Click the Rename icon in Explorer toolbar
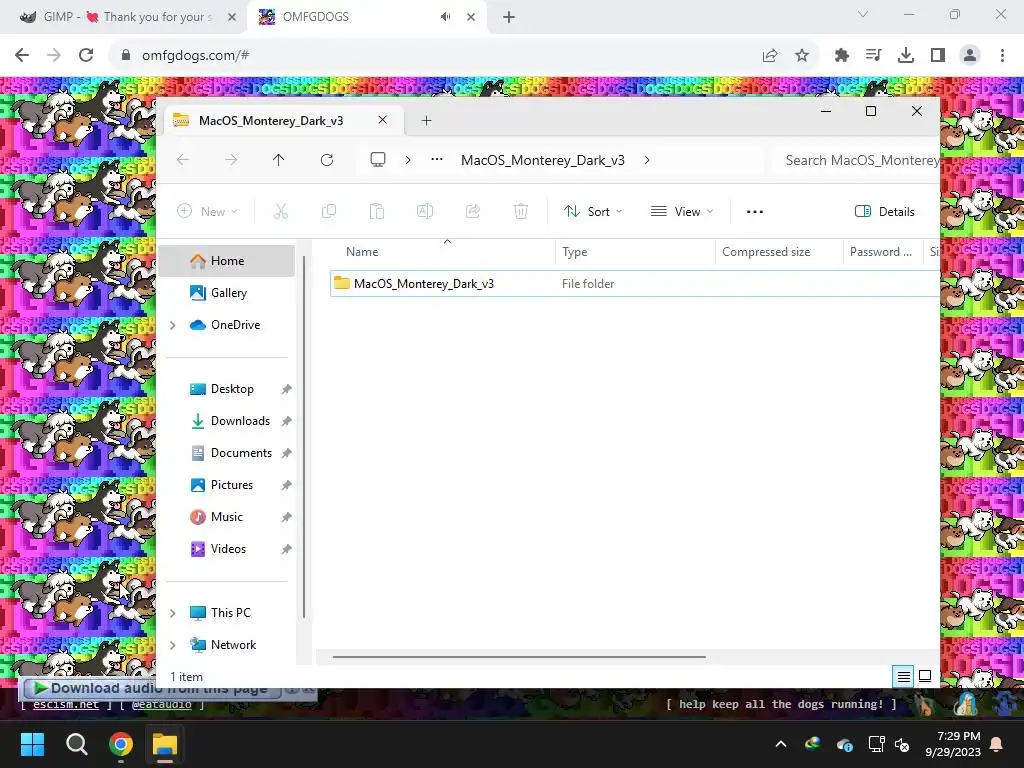 pos(424,212)
